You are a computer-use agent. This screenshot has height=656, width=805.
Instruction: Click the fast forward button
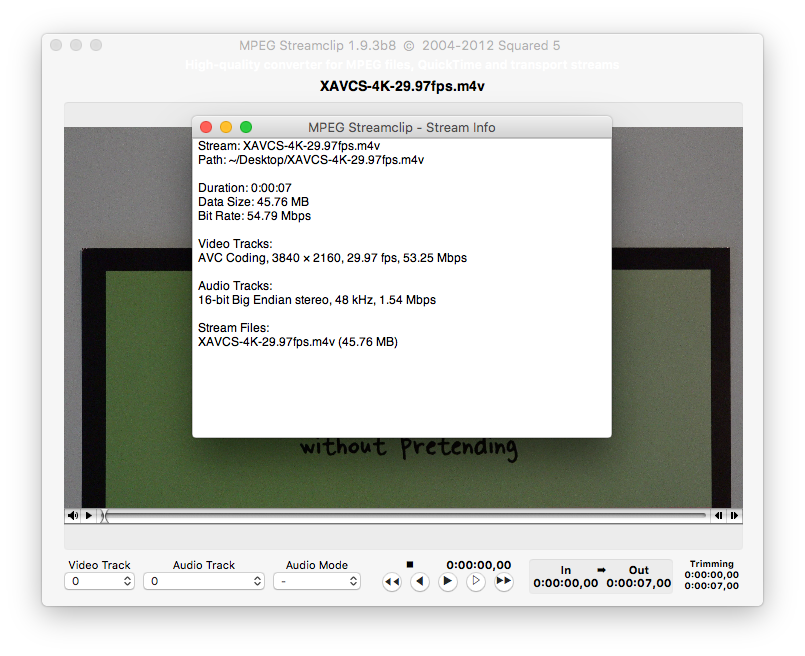[x=504, y=582]
